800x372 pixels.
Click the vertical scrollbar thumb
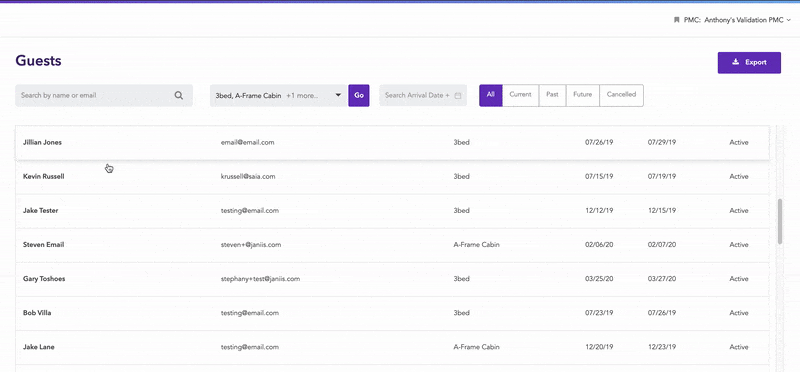pyautogui.click(x=780, y=221)
